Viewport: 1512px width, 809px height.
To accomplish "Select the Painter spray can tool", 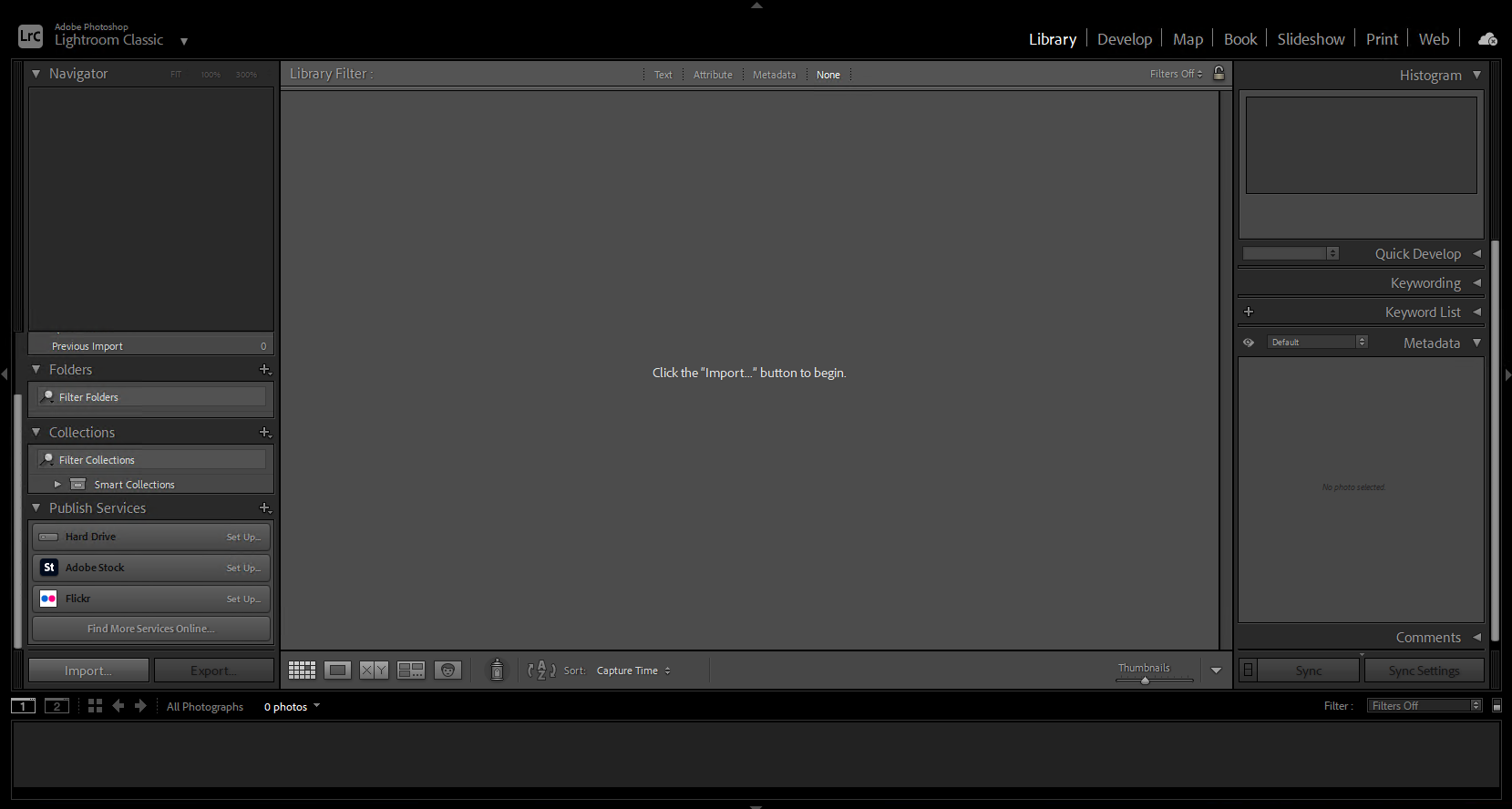I will pyautogui.click(x=497, y=671).
